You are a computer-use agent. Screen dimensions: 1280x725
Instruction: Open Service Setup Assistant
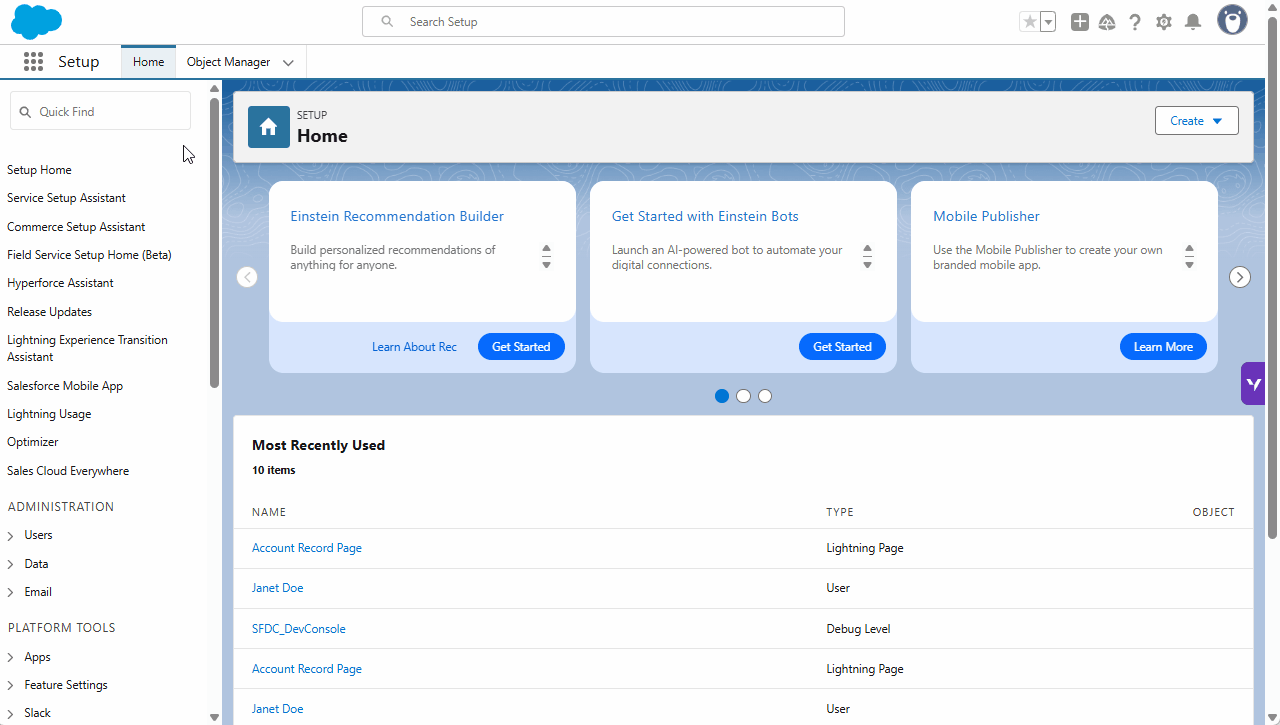tap(66, 198)
